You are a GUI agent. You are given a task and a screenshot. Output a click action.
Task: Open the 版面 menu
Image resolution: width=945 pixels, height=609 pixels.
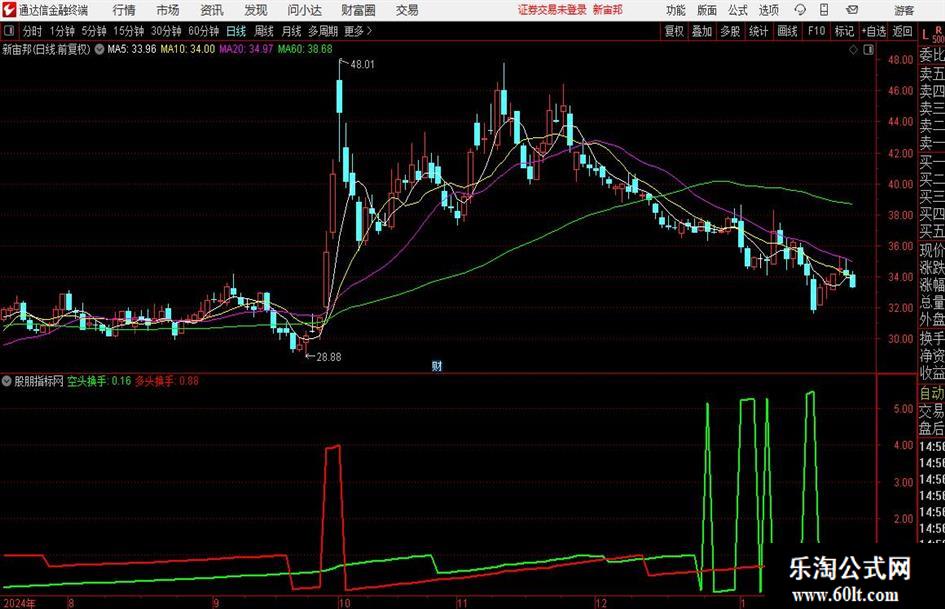(x=707, y=10)
